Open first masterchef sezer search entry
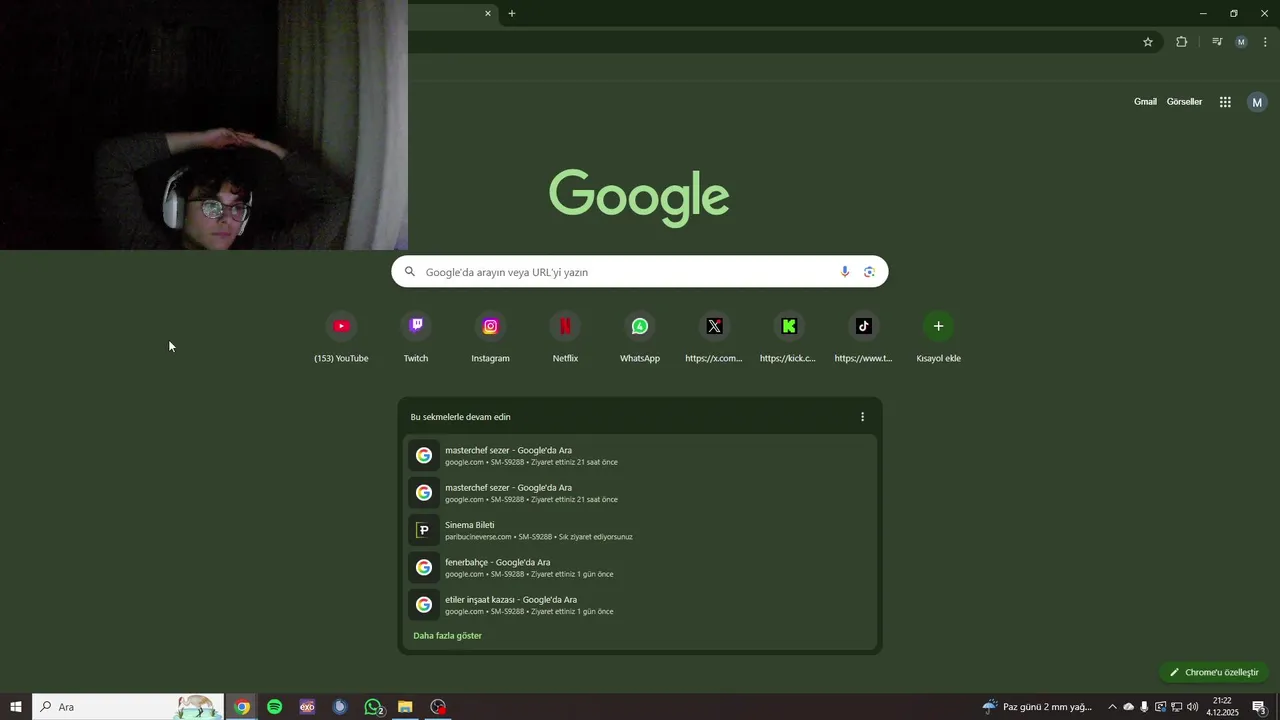 point(640,455)
